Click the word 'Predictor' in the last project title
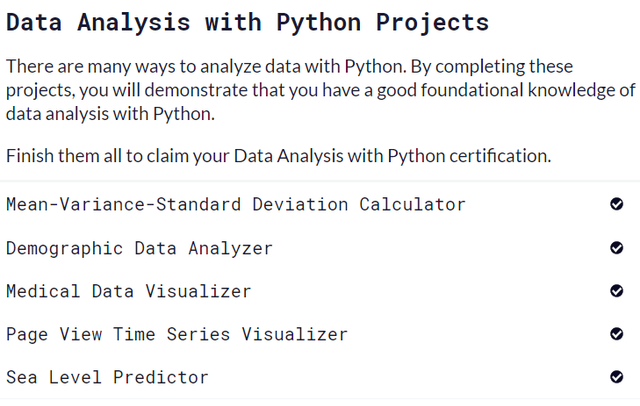This screenshot has width=640, height=406. [x=161, y=377]
